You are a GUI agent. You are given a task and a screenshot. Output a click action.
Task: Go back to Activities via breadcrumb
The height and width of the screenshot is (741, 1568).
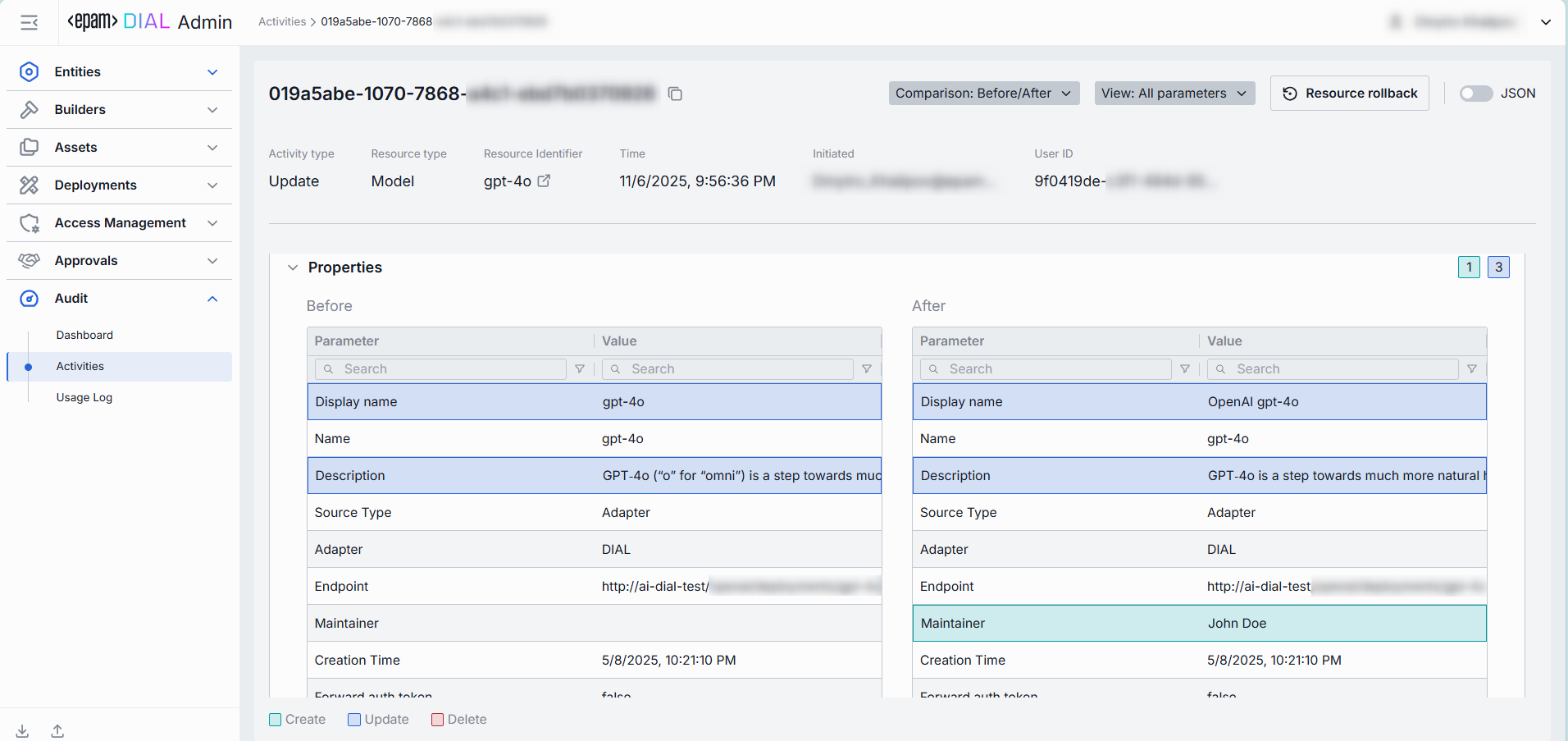coord(281,21)
